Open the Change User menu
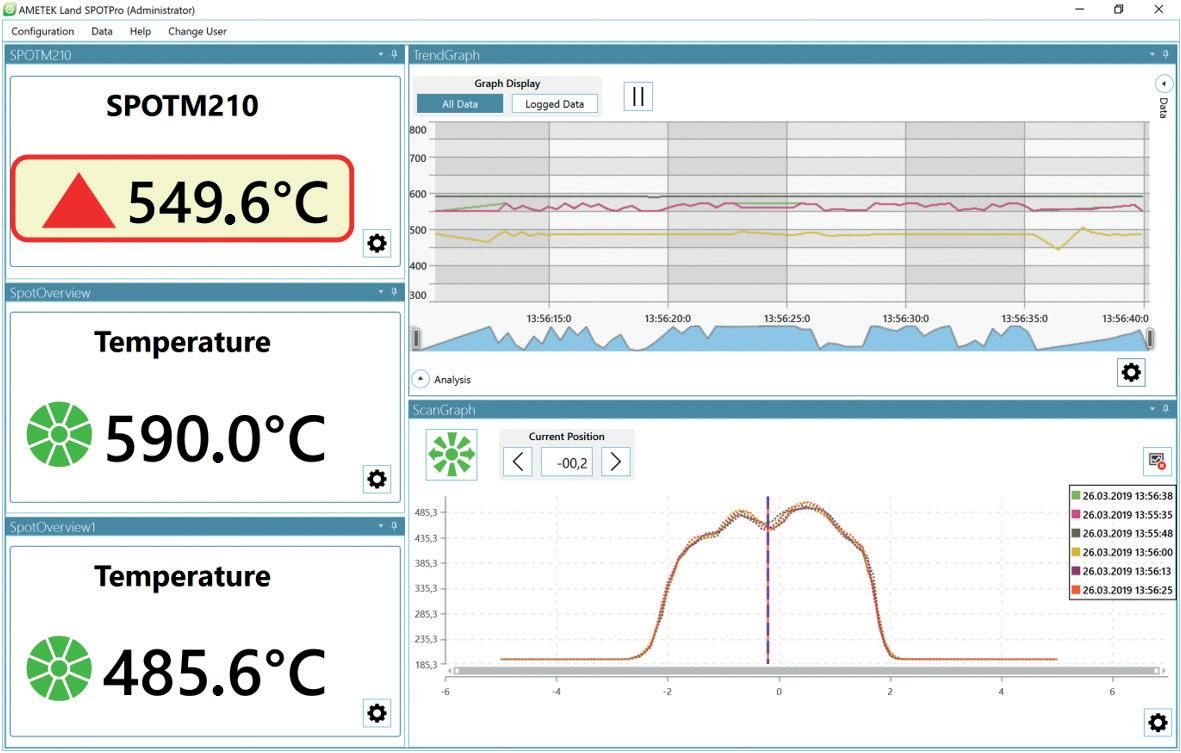Screen dimensions: 1181x753 197,32
